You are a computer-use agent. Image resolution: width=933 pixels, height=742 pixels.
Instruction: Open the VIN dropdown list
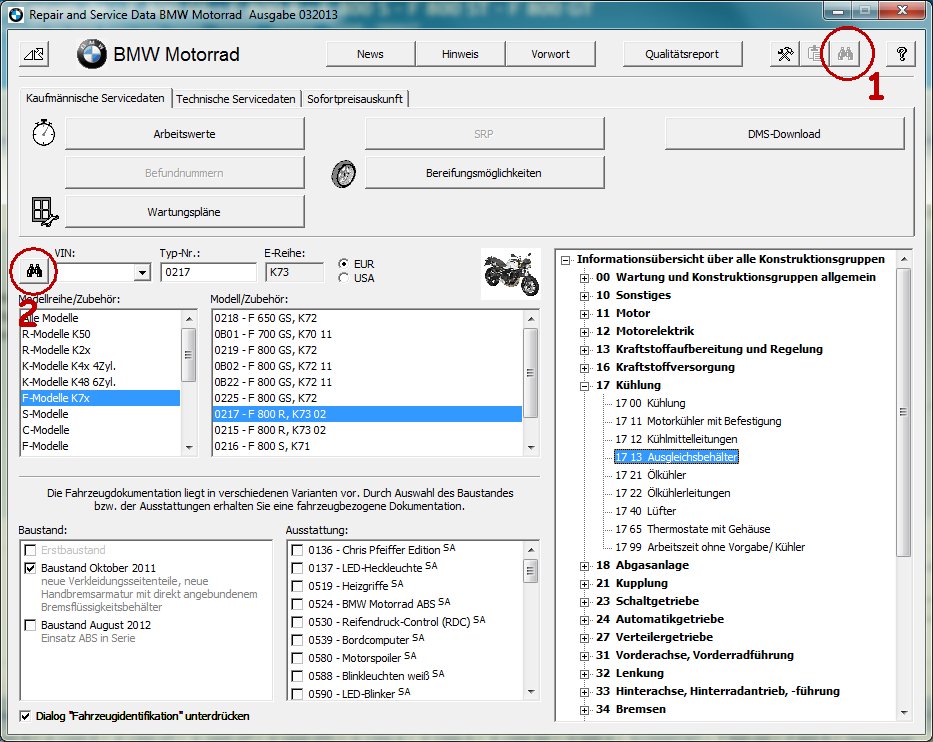point(141,272)
